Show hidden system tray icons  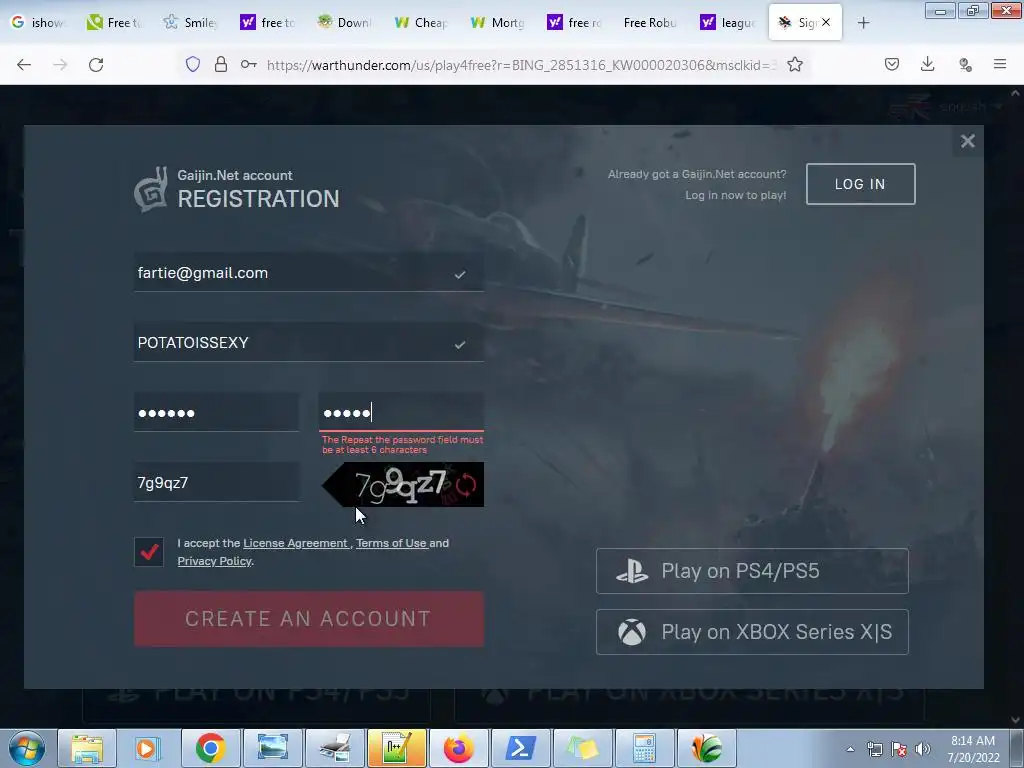[x=850, y=749]
